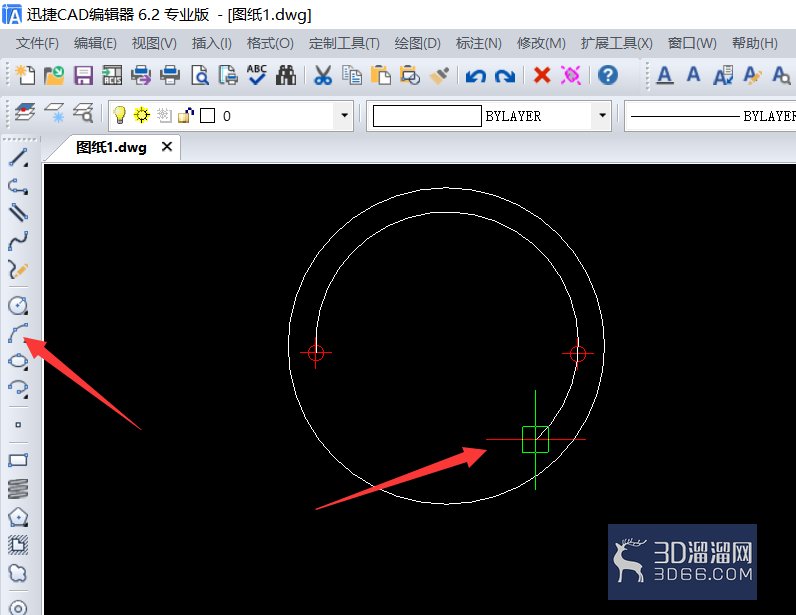Screen dimensions: 796x615
Task: Click the underlined A text tool
Action: 665,75
